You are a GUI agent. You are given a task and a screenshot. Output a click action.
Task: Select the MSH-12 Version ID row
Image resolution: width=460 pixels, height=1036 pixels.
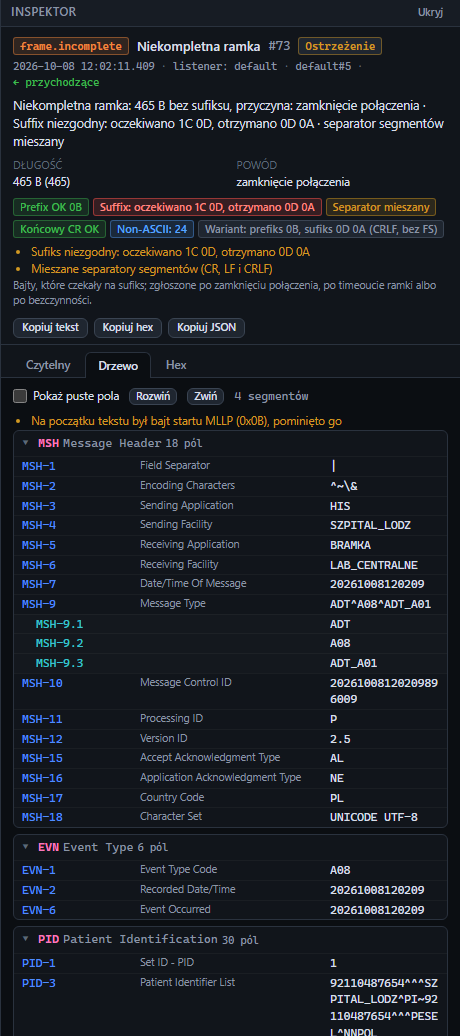231,739
